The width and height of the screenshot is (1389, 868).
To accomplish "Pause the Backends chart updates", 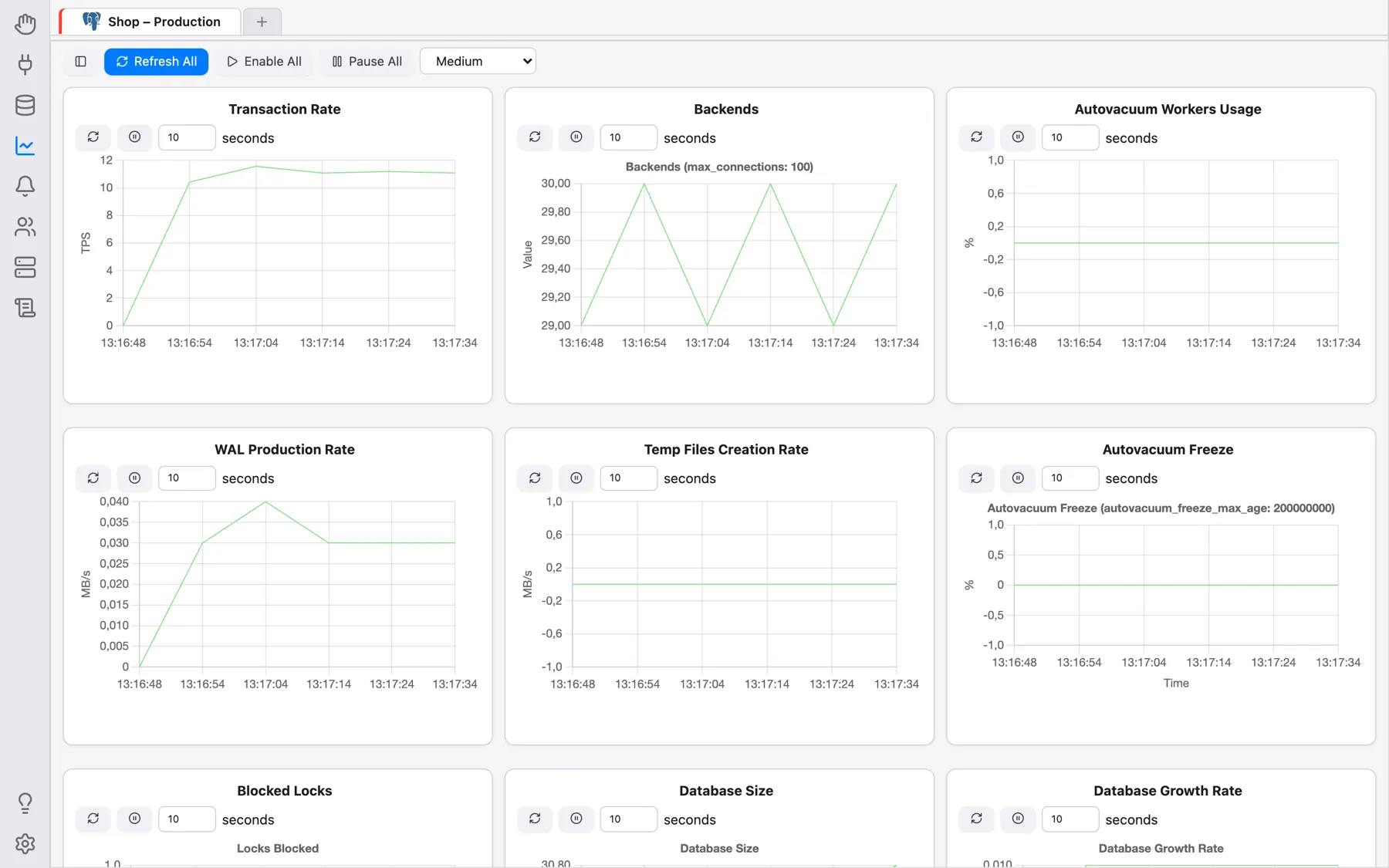I will [x=576, y=137].
